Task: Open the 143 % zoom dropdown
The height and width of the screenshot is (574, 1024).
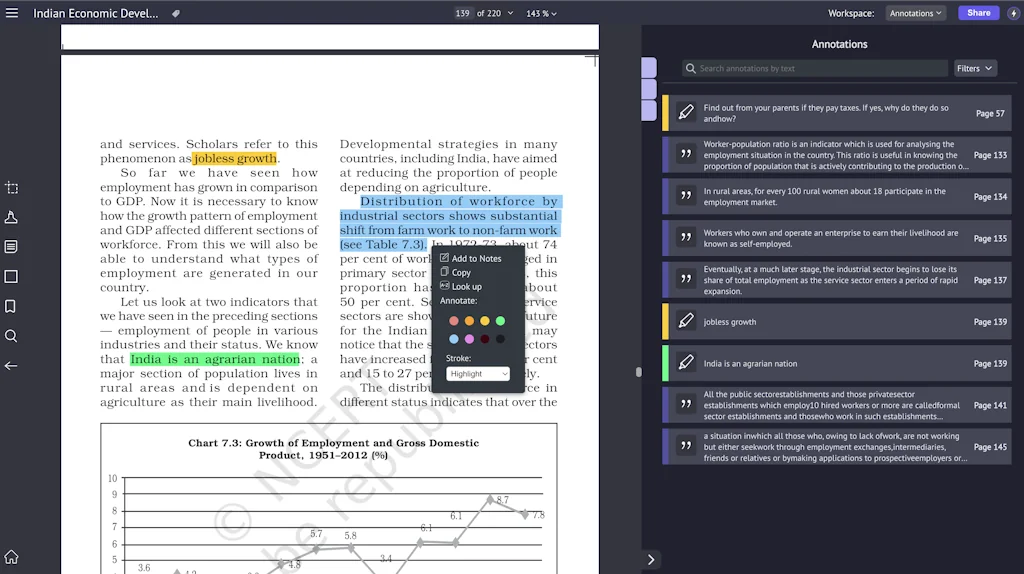Action: [541, 13]
